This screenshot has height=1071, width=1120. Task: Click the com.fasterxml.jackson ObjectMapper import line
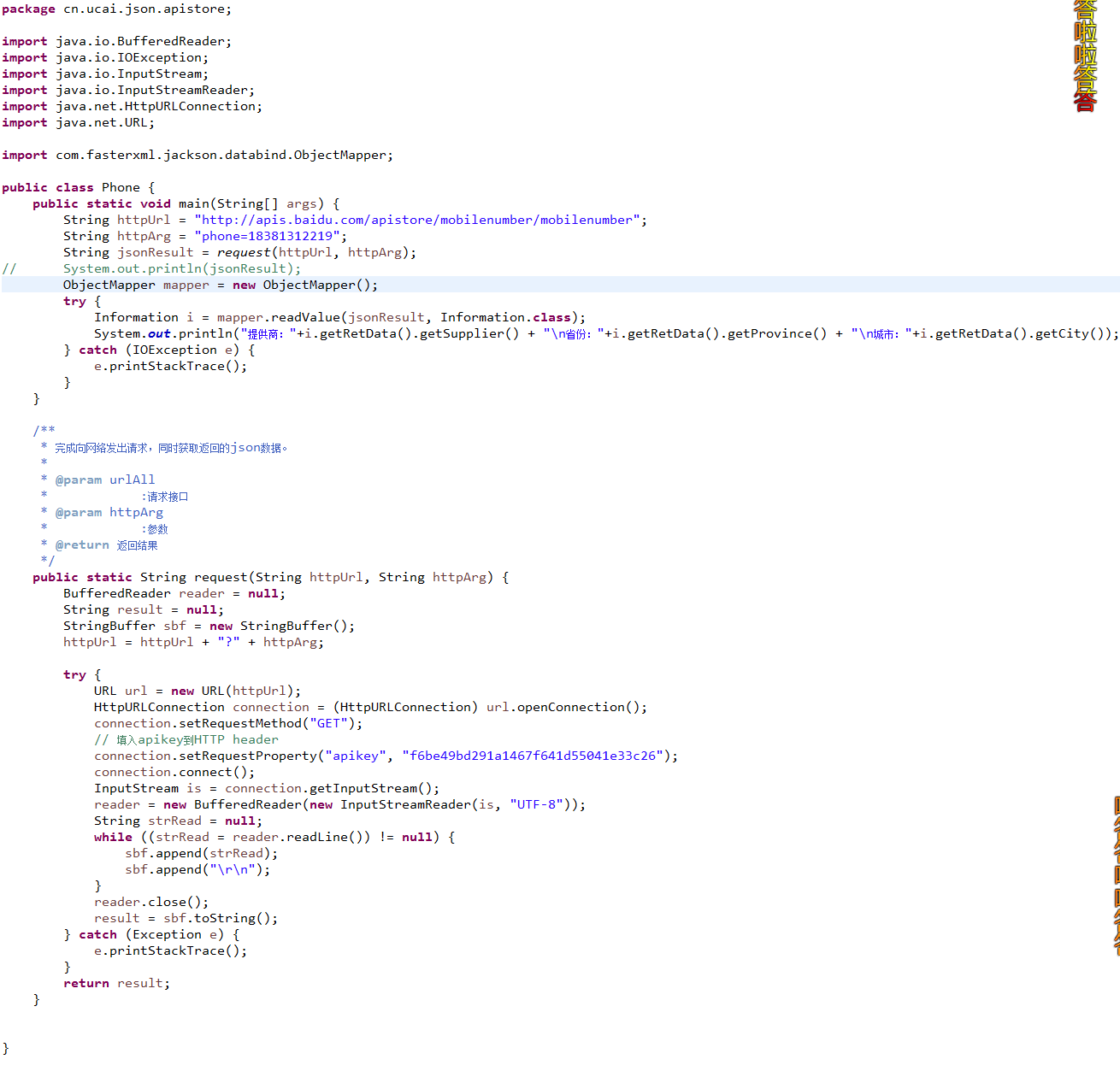tap(197, 155)
